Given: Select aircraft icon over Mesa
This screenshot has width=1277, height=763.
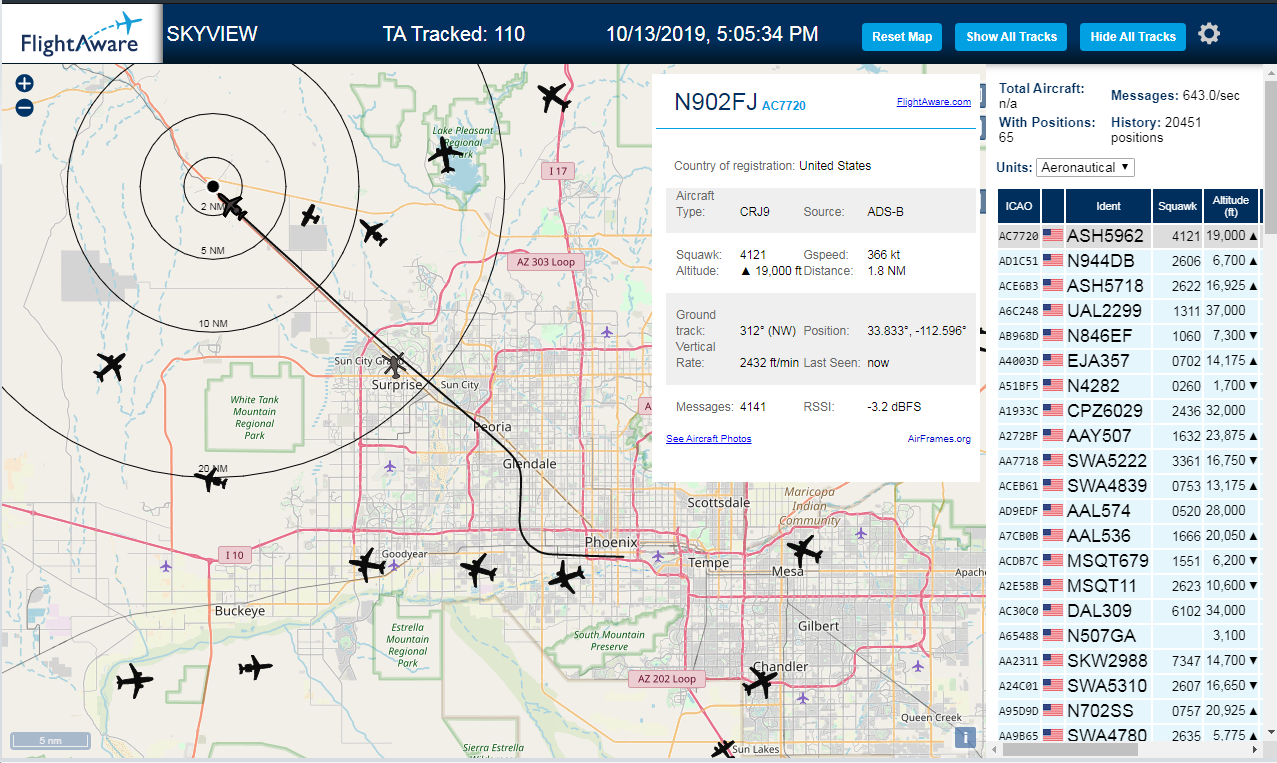Looking at the screenshot, I should (803, 550).
